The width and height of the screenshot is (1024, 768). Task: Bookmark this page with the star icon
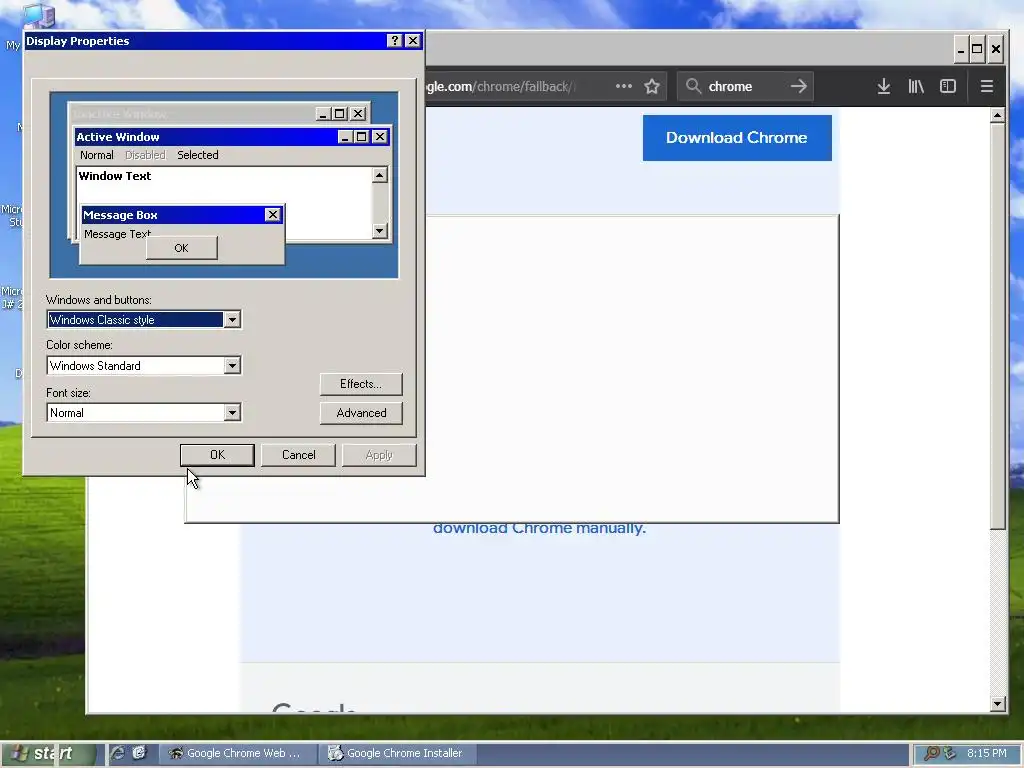click(652, 86)
